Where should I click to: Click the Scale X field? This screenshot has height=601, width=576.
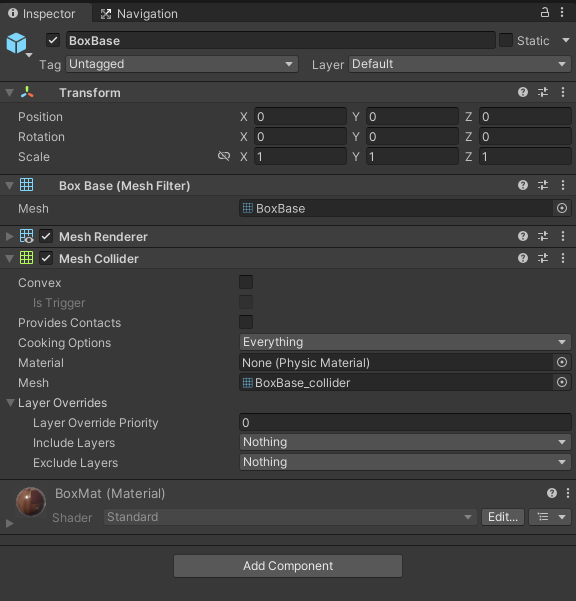point(300,156)
